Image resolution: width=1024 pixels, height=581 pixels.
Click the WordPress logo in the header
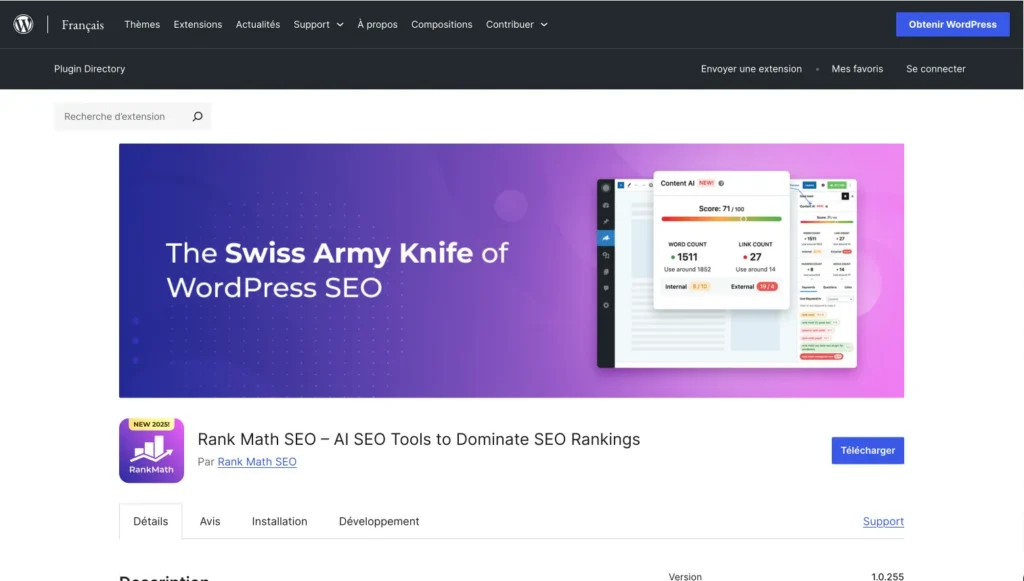pyautogui.click(x=22, y=24)
